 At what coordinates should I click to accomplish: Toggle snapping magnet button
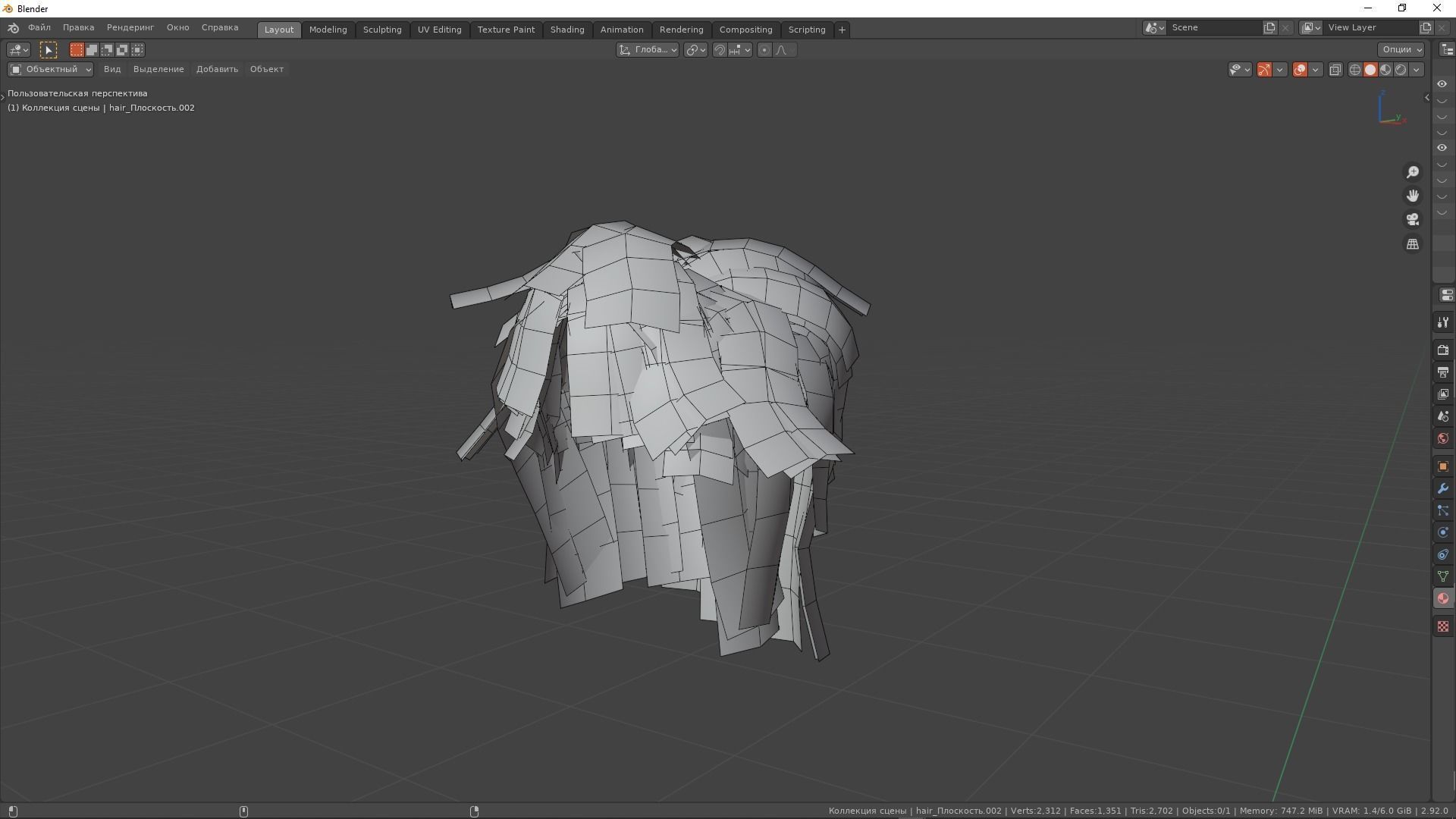[720, 50]
